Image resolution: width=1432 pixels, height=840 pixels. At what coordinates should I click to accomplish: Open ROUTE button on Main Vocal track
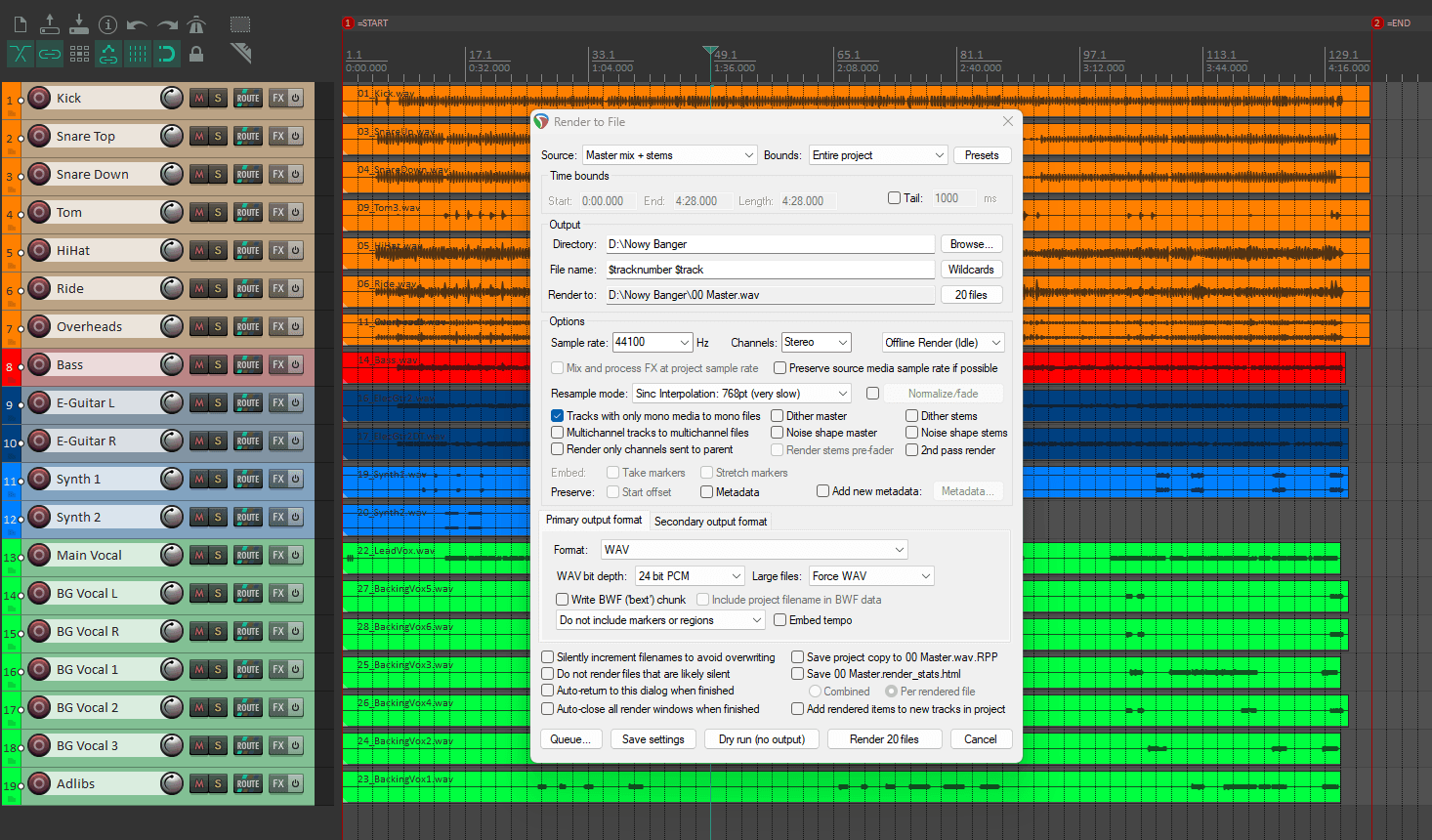tap(248, 555)
